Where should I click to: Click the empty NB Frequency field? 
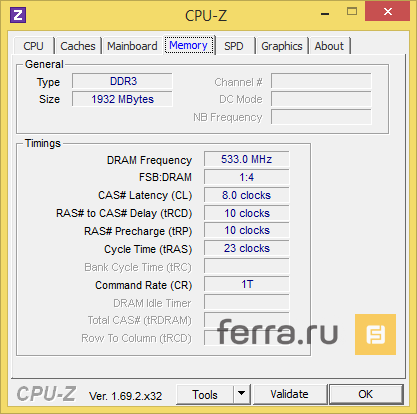pos(321,117)
